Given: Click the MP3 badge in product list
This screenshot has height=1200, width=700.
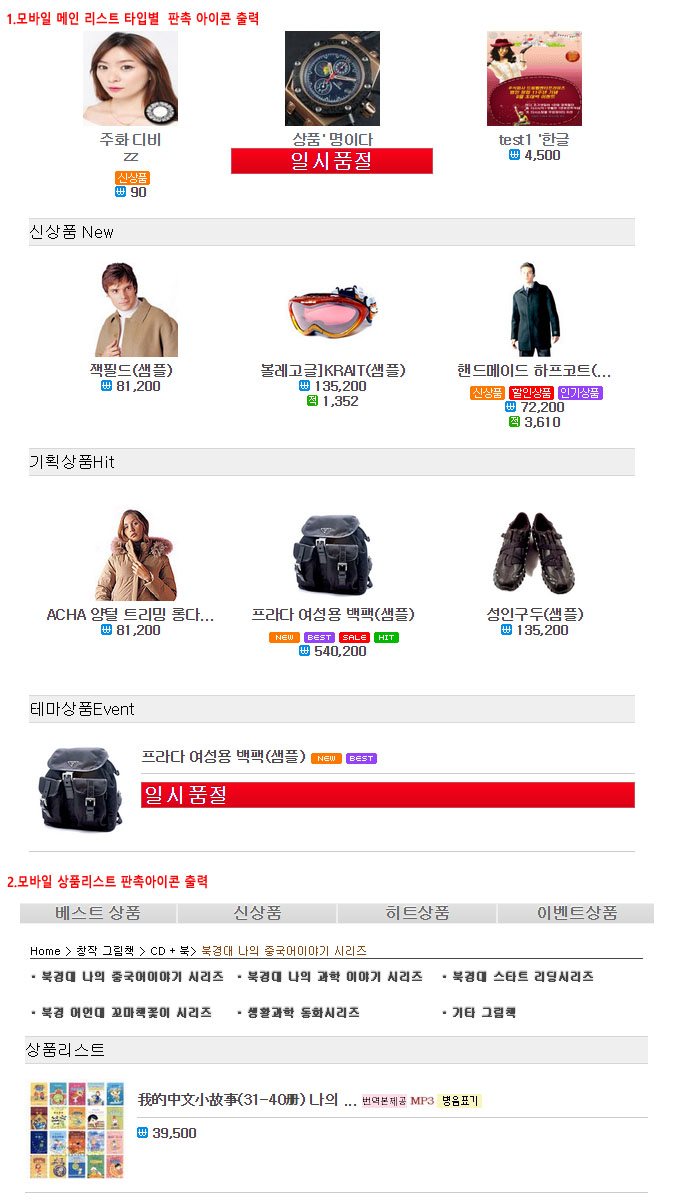Looking at the screenshot, I should pos(421,1100).
